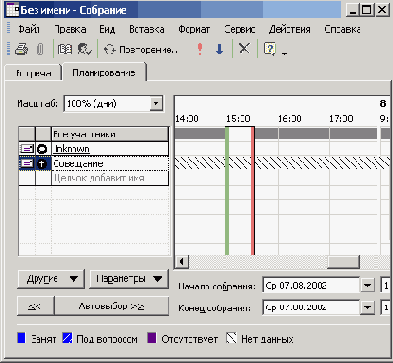Click the paperclip Insert File icon
Image resolution: width=393 pixels, height=363 pixels.
[40, 49]
